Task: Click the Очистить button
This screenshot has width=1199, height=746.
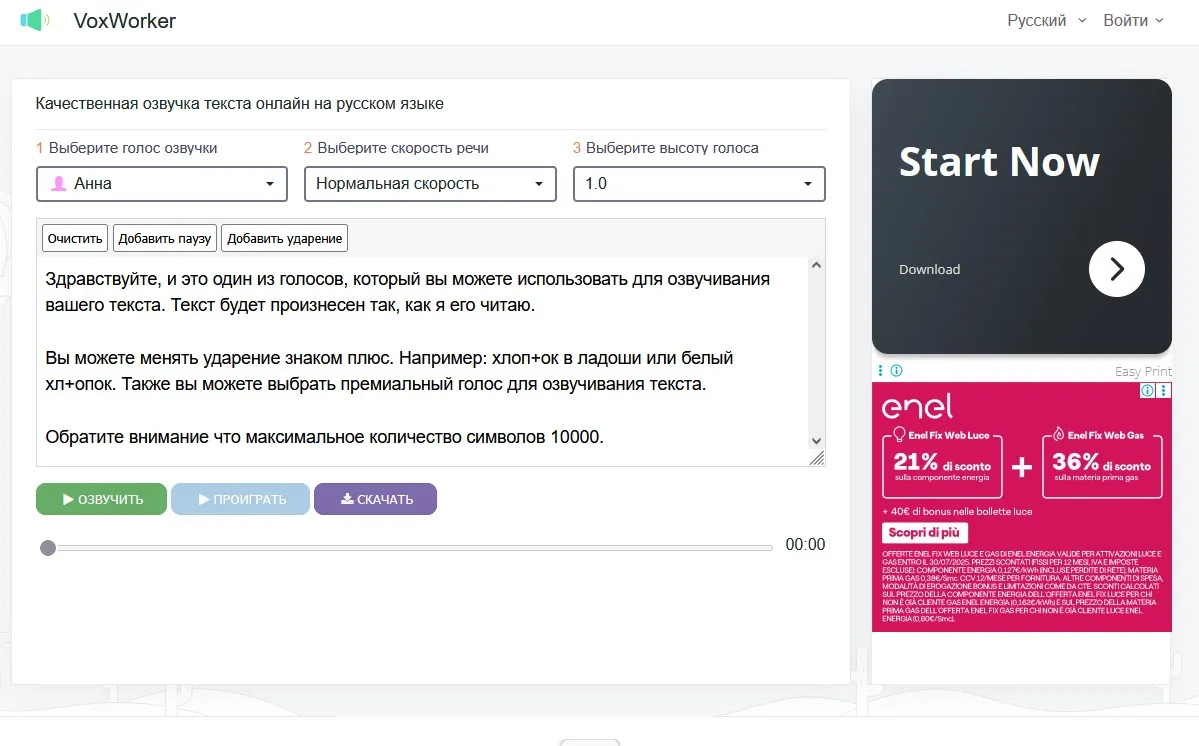Action: (x=75, y=238)
